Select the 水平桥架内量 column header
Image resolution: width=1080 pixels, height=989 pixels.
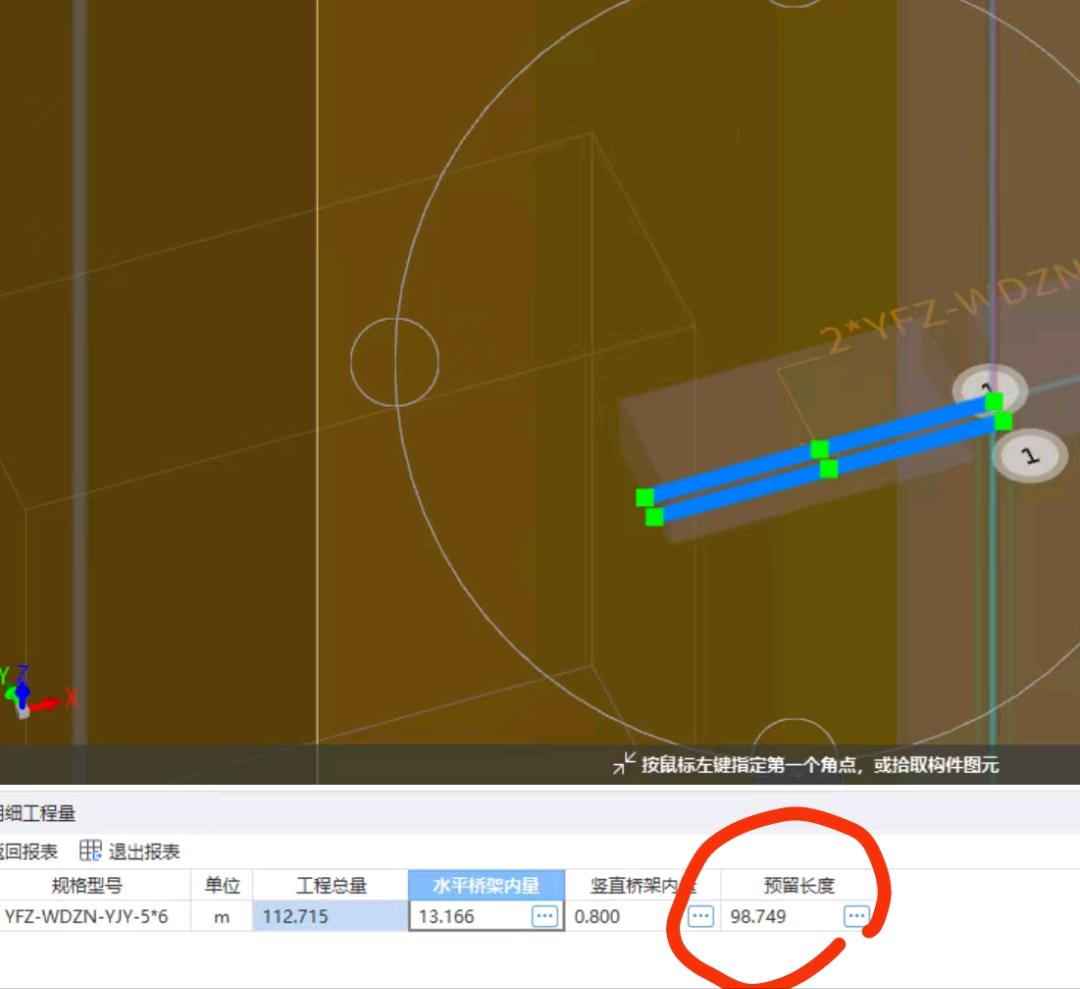click(x=486, y=885)
